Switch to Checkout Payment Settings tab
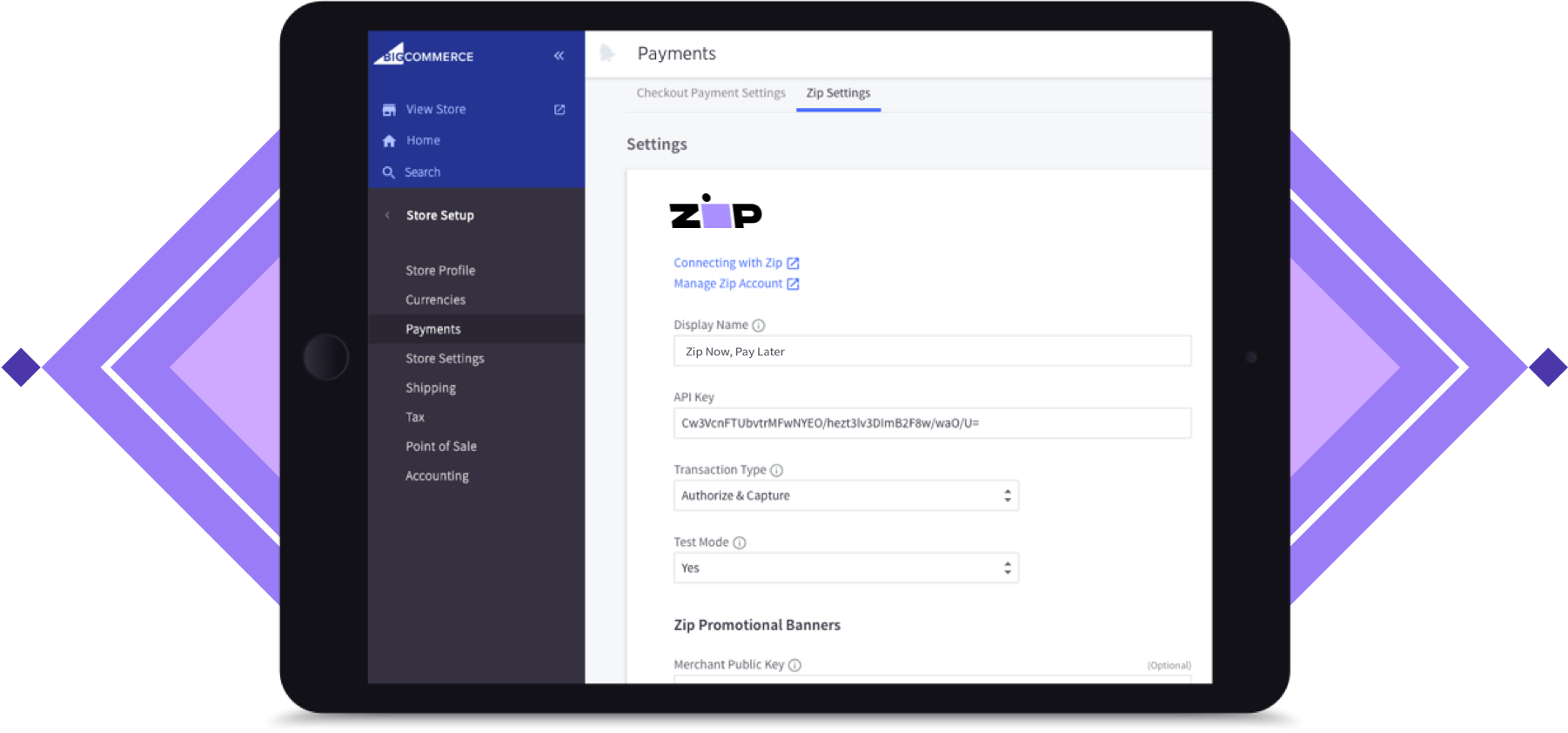 pos(710,93)
